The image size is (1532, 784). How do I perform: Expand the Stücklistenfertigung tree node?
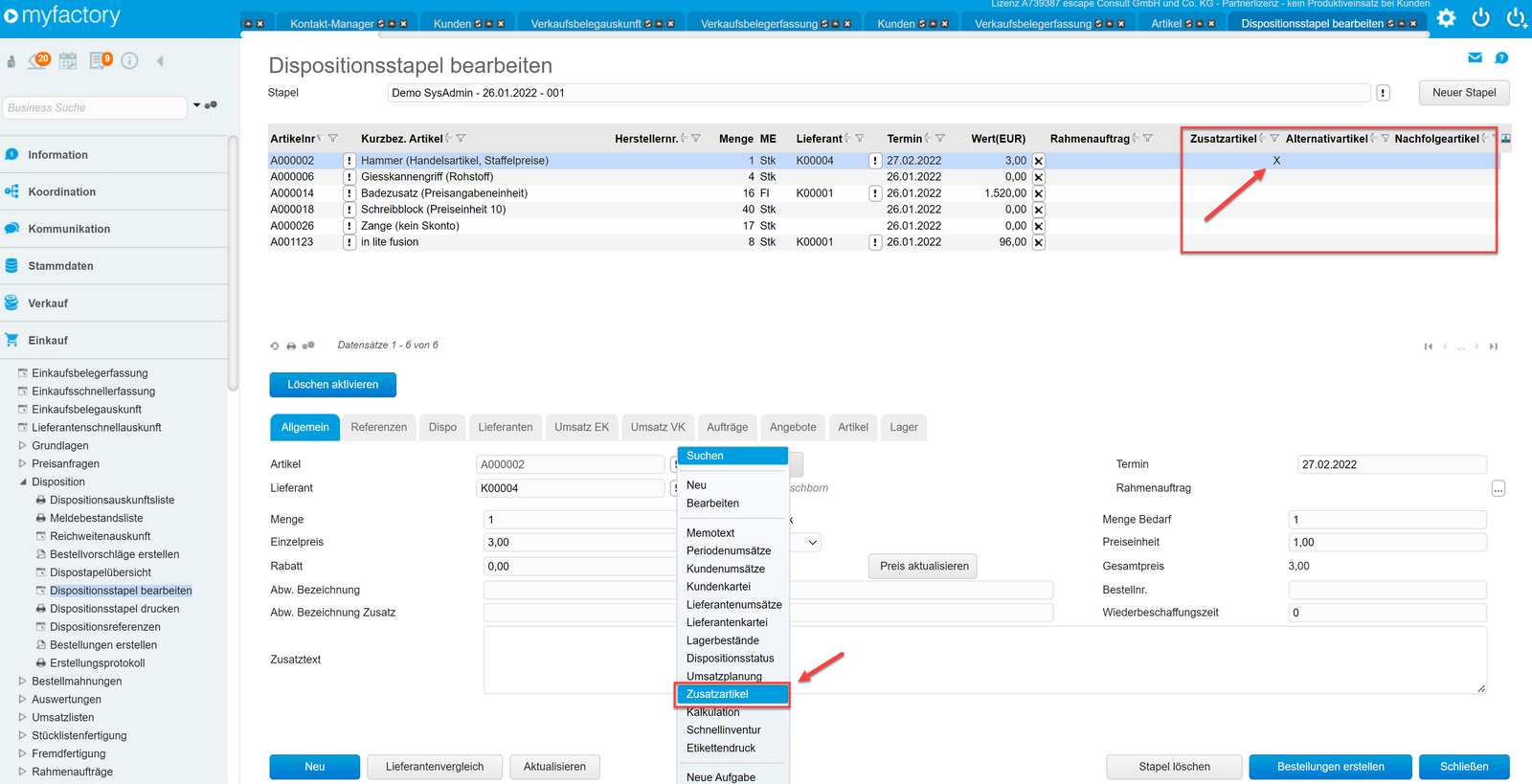click(23, 736)
